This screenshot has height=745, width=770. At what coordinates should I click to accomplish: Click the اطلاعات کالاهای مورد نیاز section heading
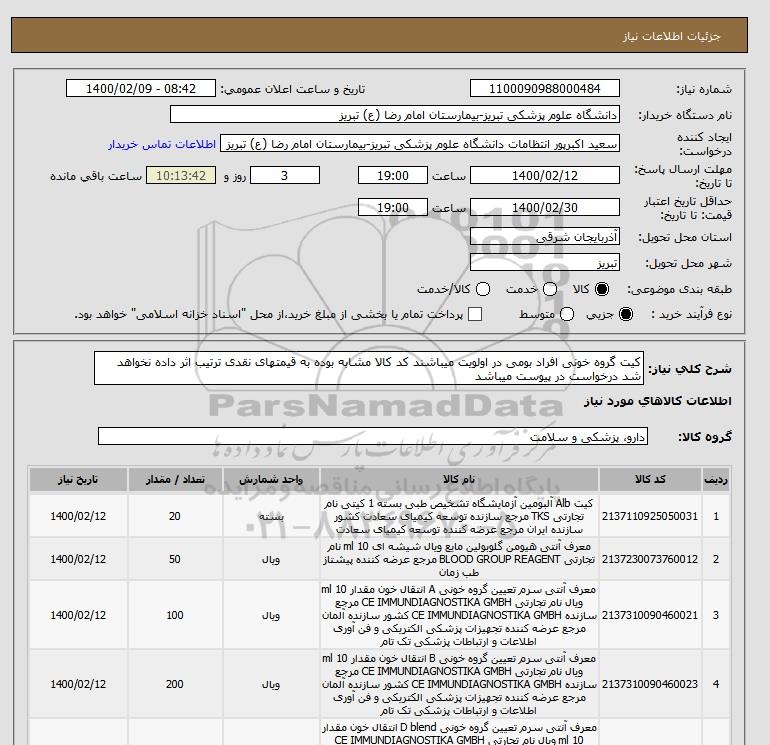658,401
